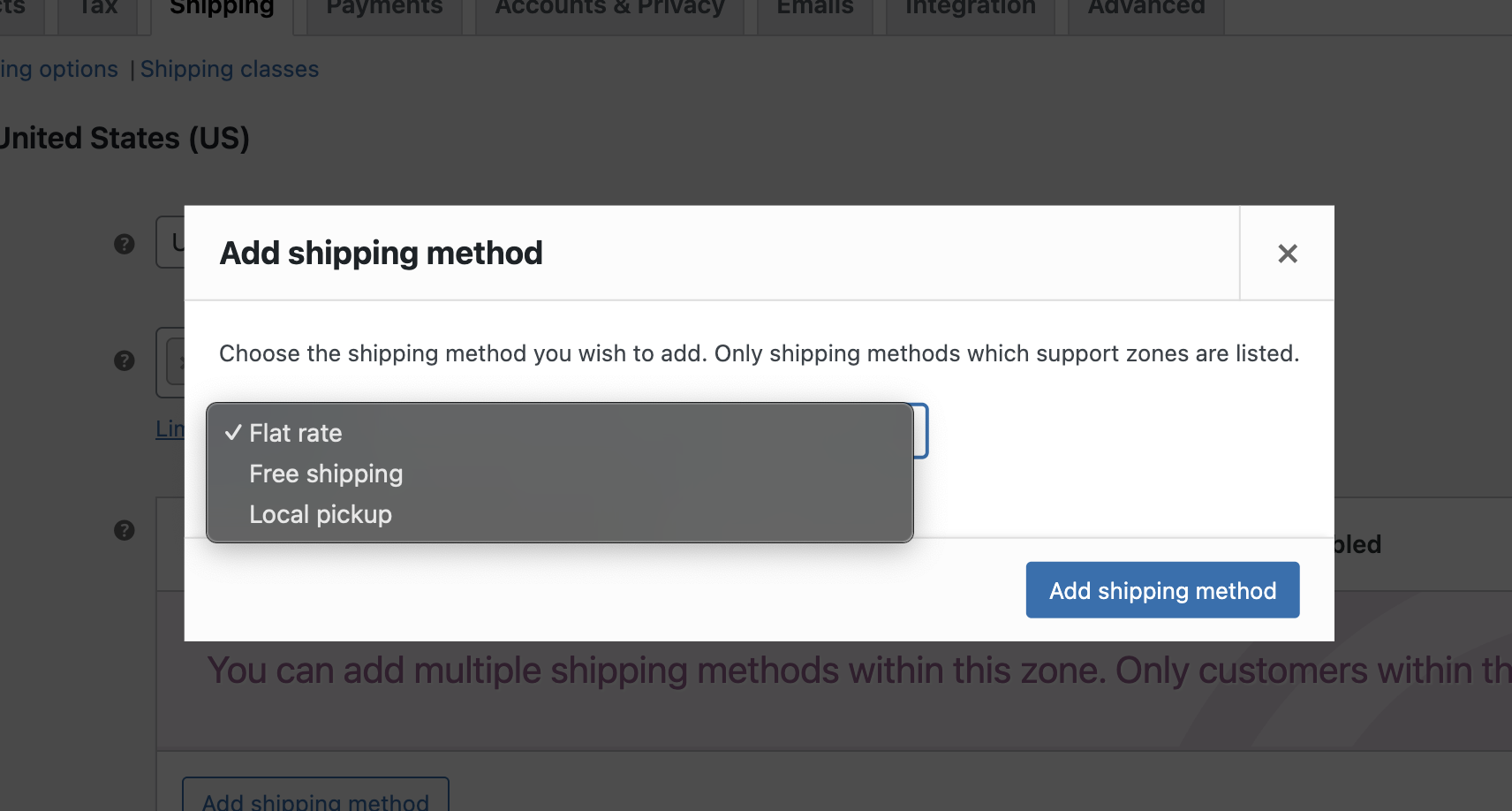Open the Advanced settings tab
1512x811 pixels.
[x=1145, y=9]
